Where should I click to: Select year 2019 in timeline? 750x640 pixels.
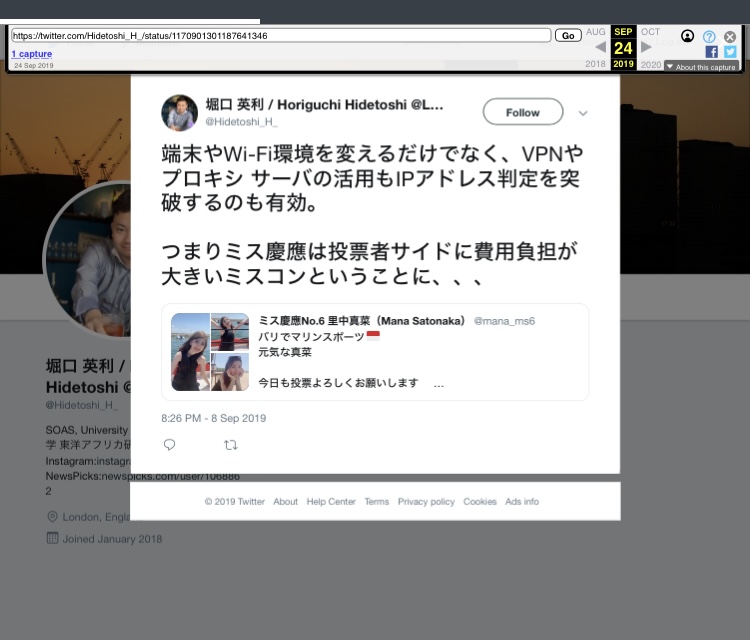(624, 64)
